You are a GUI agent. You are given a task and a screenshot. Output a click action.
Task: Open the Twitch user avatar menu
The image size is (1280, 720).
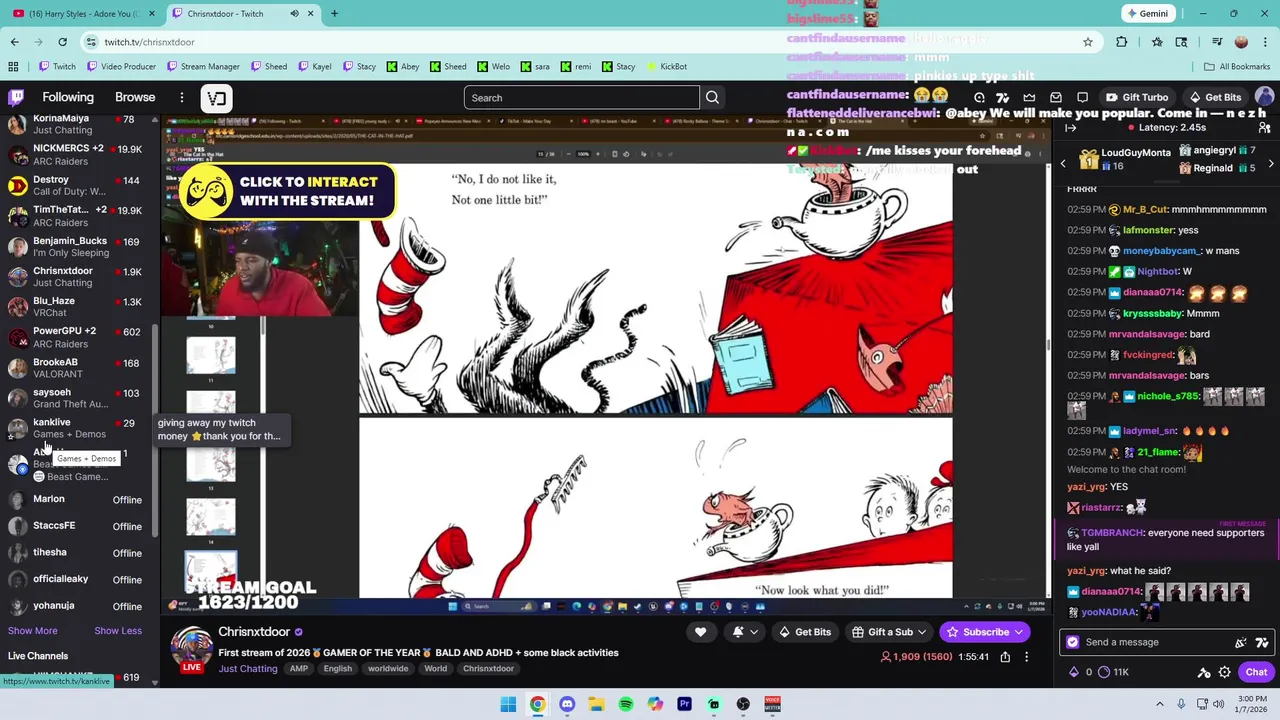1264,97
